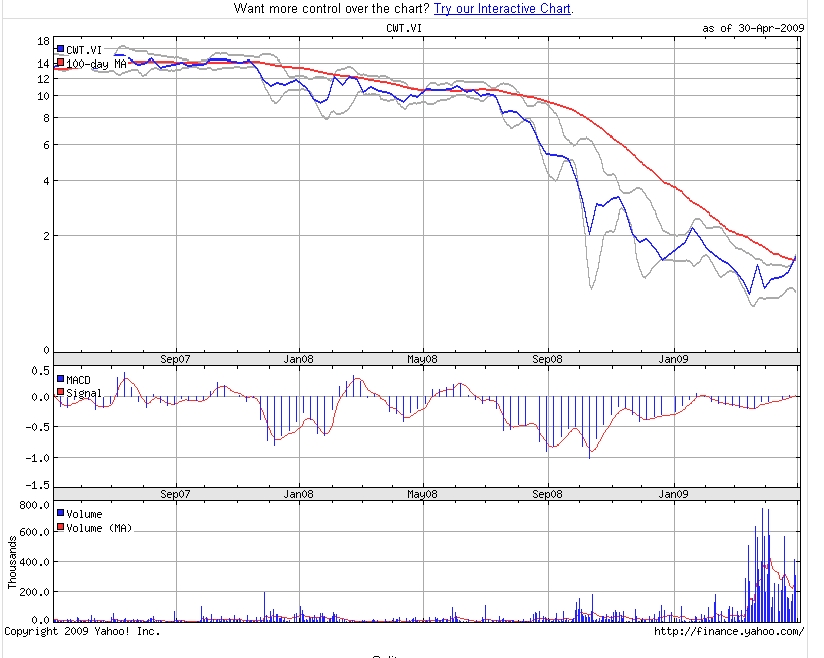Click the MACD blue legend square
Viewport: 824px width, 658px height.
60,378
